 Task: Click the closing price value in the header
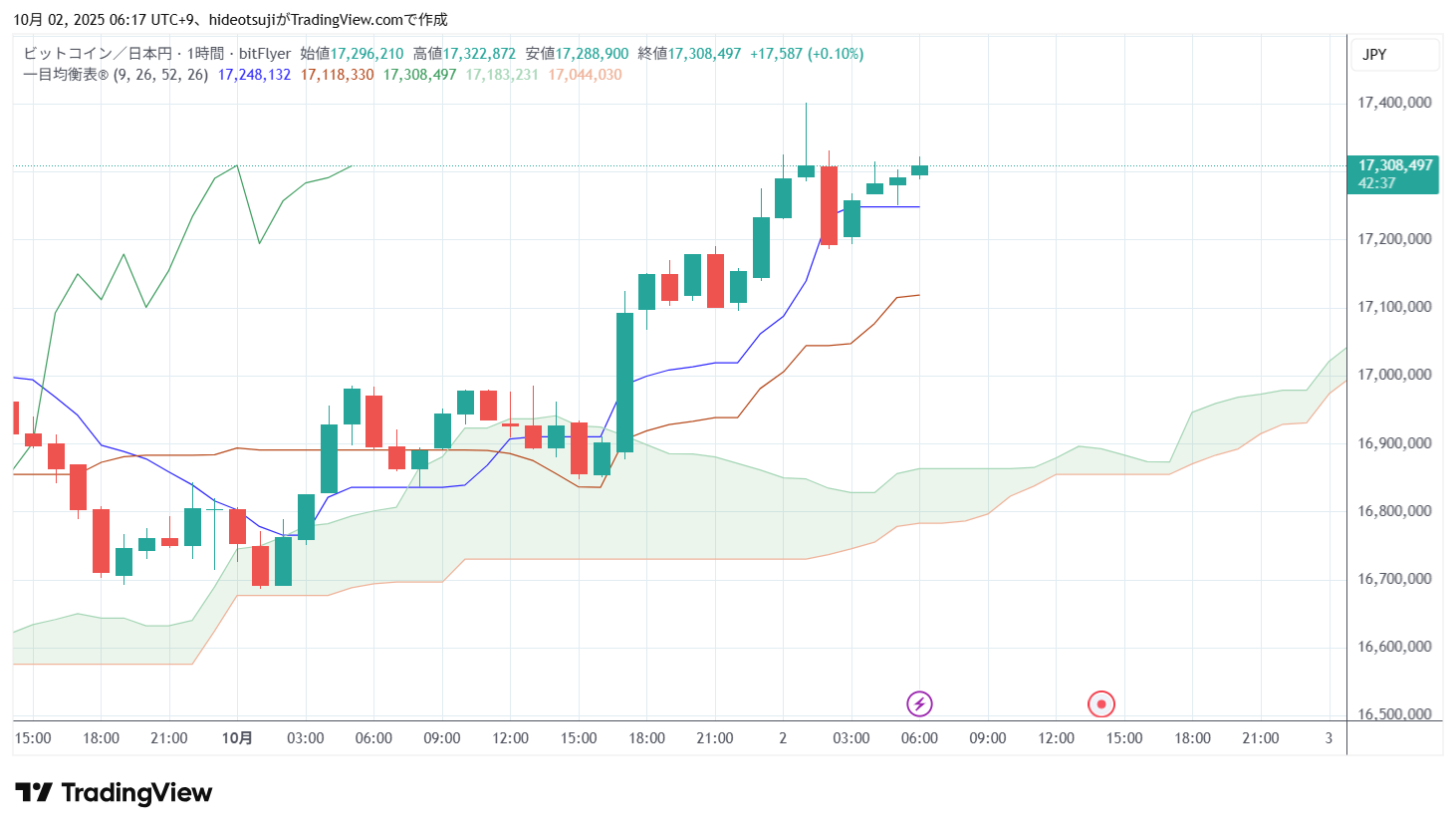[704, 54]
